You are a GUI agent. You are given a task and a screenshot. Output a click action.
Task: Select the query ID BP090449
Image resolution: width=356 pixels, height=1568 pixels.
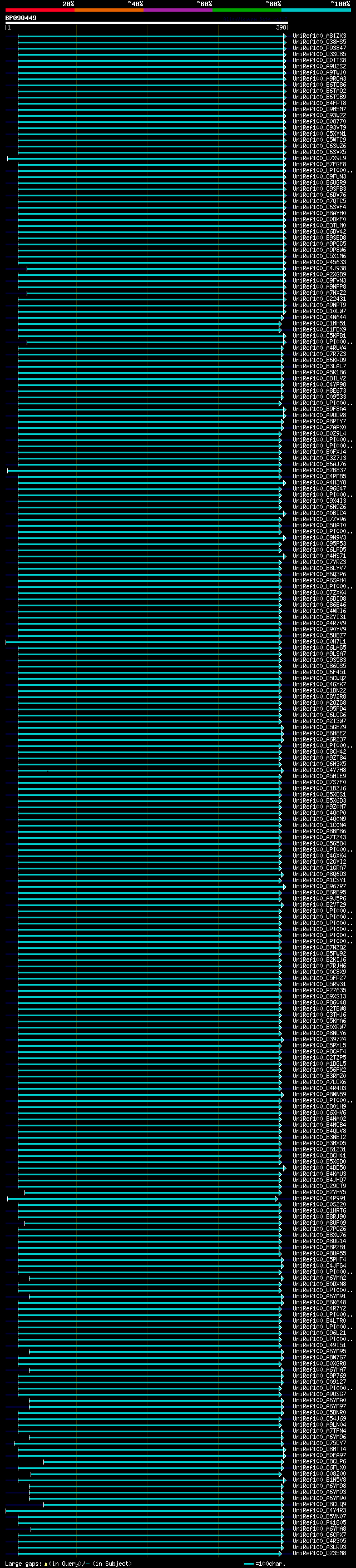coord(21,18)
